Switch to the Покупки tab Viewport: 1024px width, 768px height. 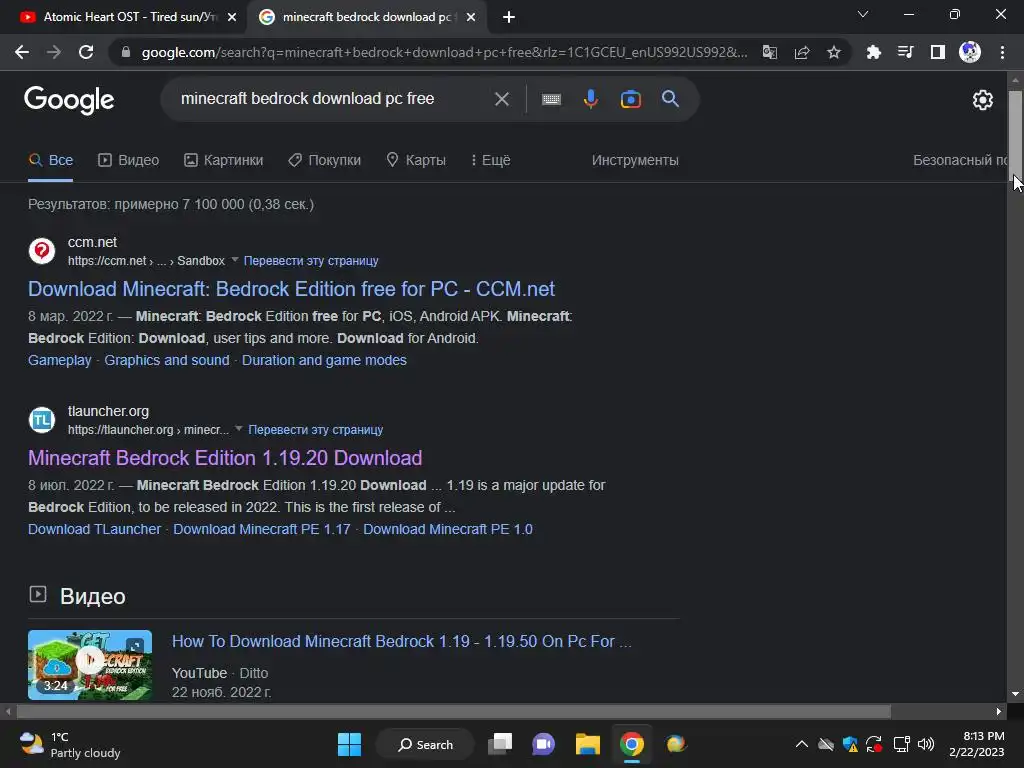[325, 160]
